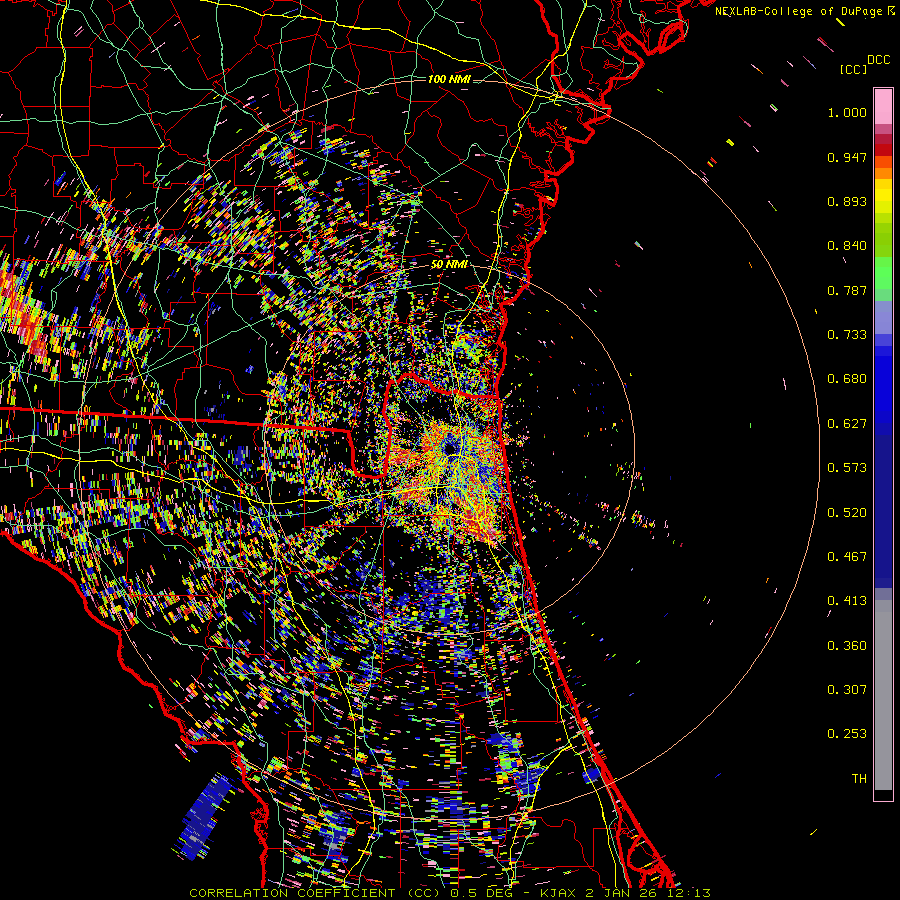The height and width of the screenshot is (900, 900).
Task: Select the 0.733 scale value
Action: click(x=847, y=335)
